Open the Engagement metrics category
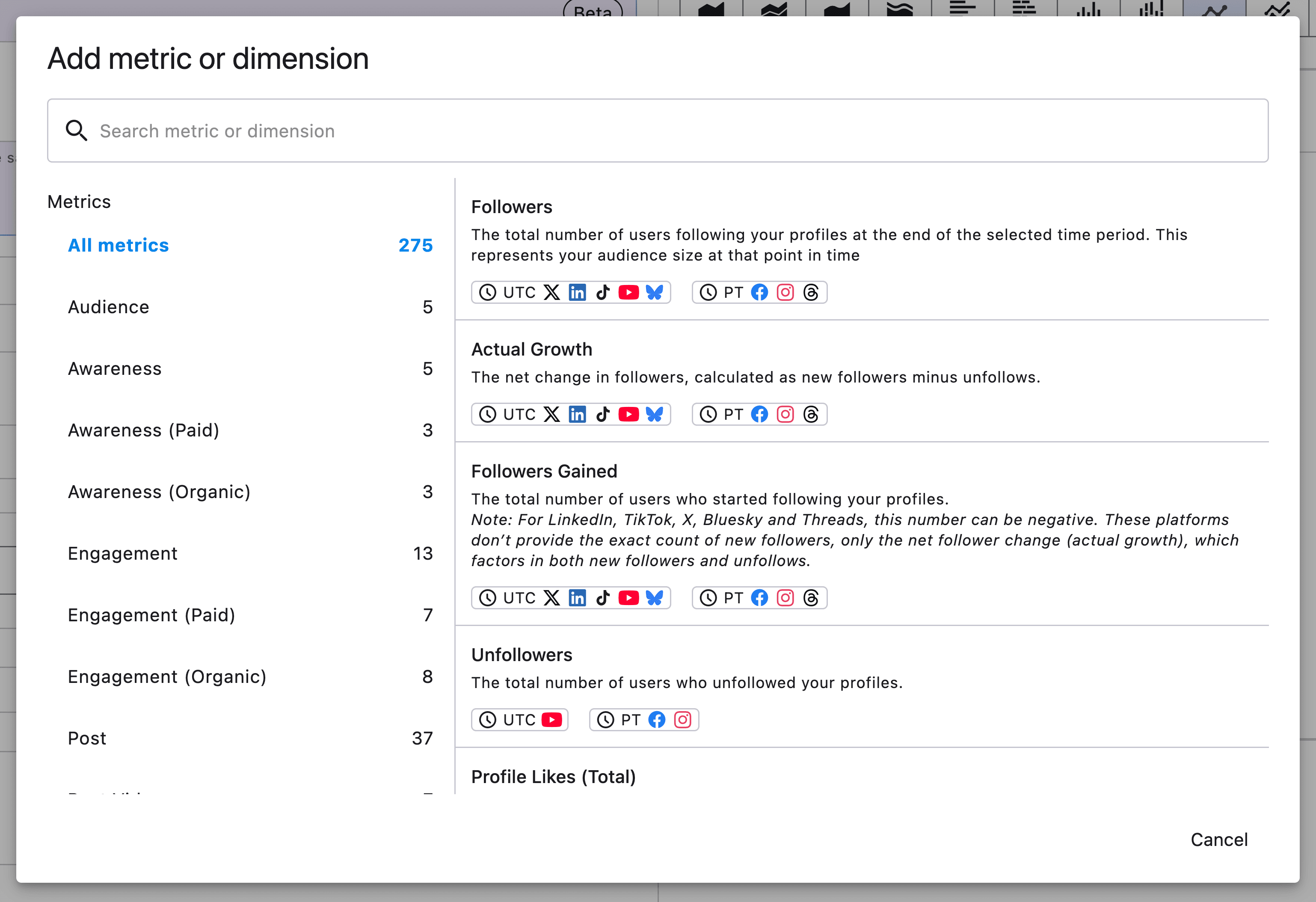Image resolution: width=1316 pixels, height=902 pixels. (x=250, y=553)
